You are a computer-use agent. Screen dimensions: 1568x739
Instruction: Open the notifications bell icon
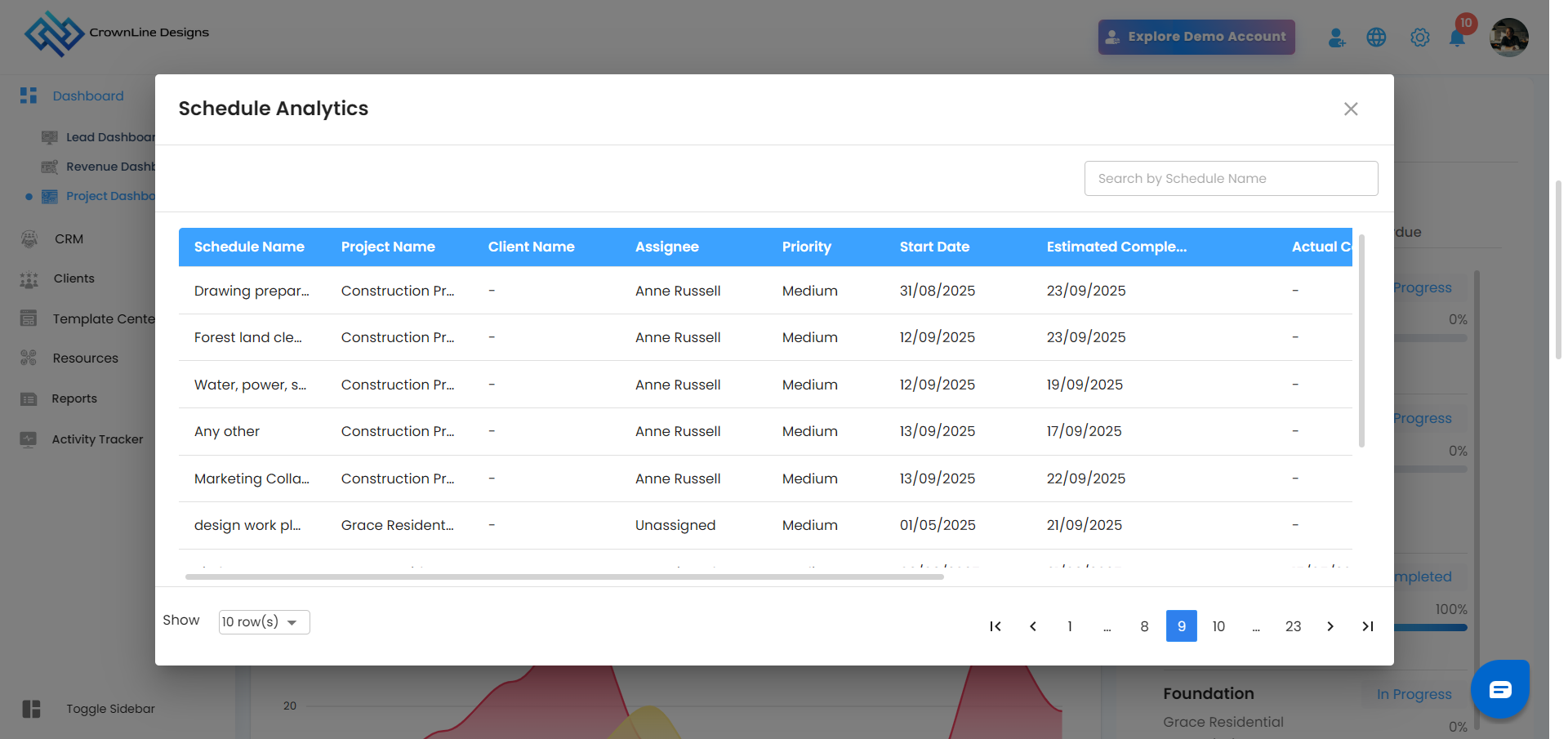[1457, 38]
